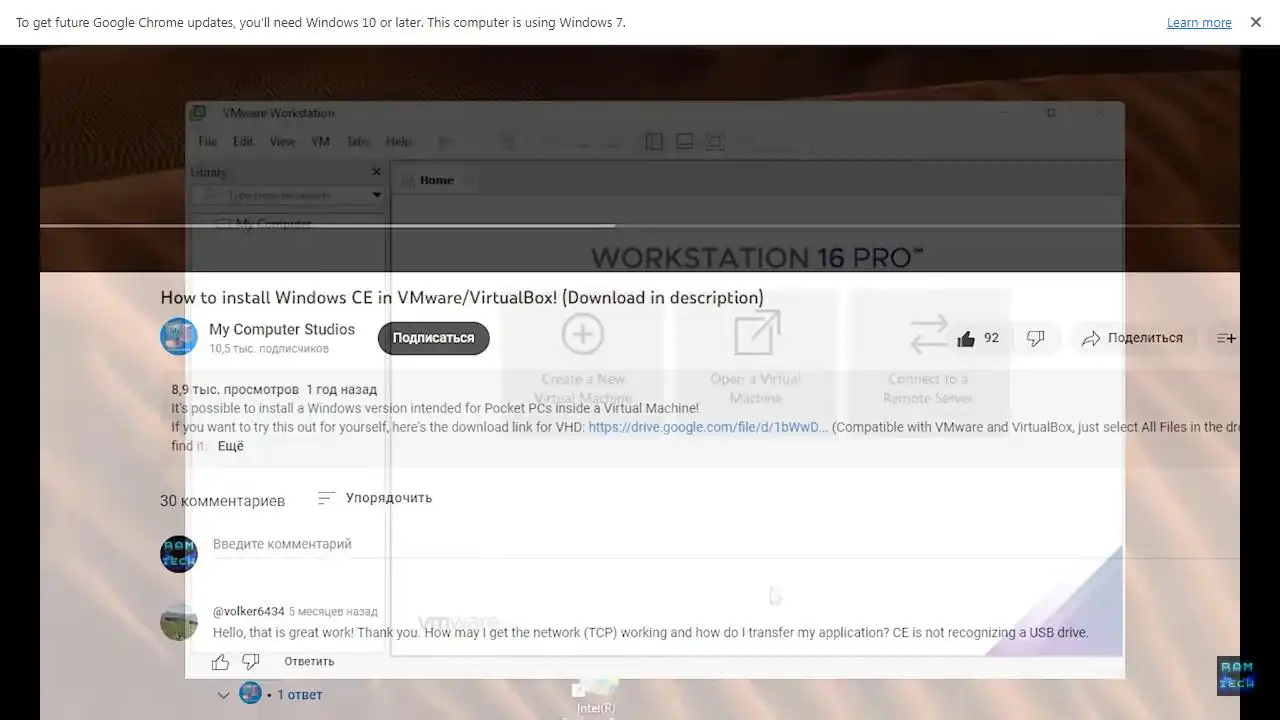Click the Подписаться subscribe button
Screen dimensions: 1280x720
[x=433, y=338]
